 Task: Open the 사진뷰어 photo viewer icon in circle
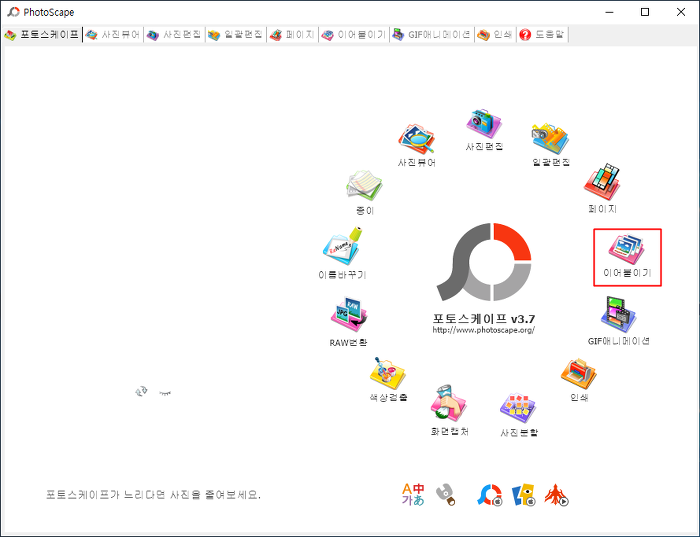coord(416,146)
